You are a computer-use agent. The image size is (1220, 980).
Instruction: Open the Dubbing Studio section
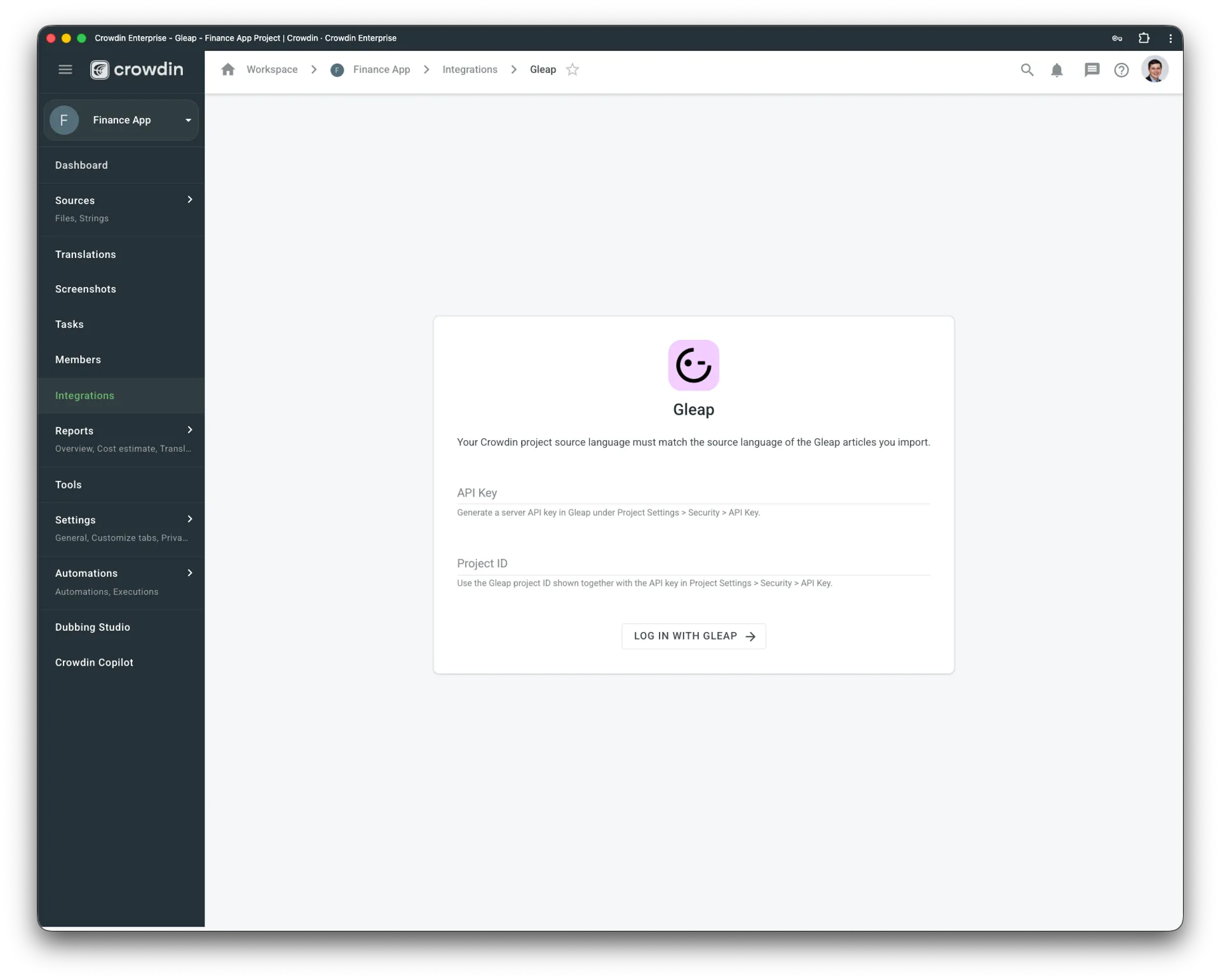coord(93,627)
